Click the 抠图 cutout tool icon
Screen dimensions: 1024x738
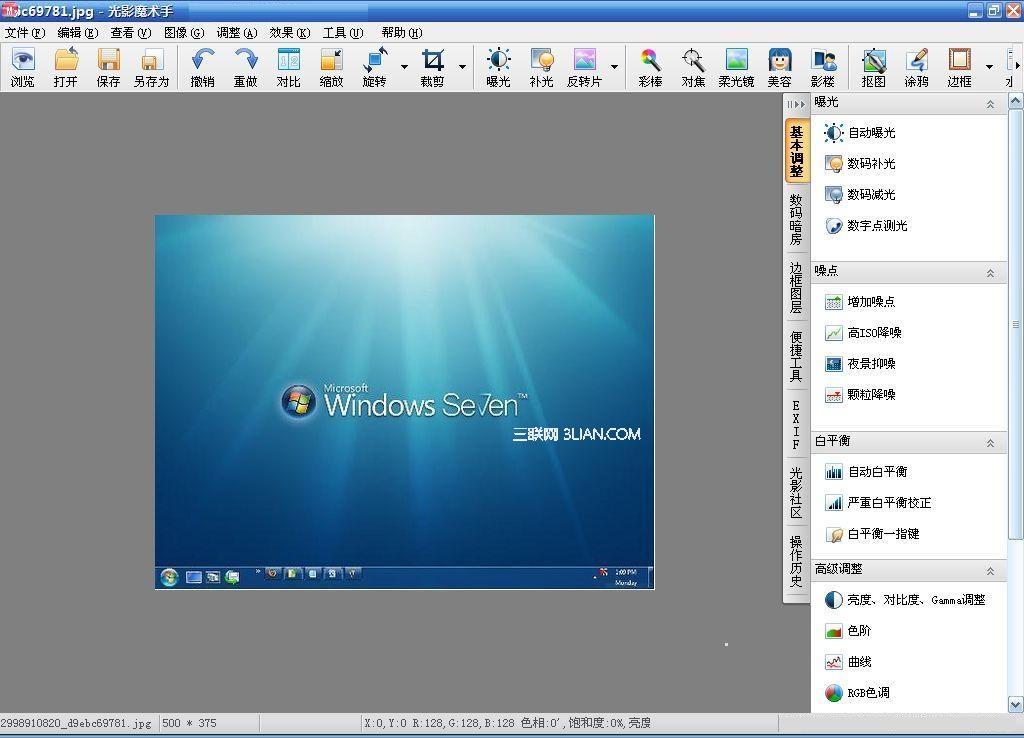click(874, 67)
